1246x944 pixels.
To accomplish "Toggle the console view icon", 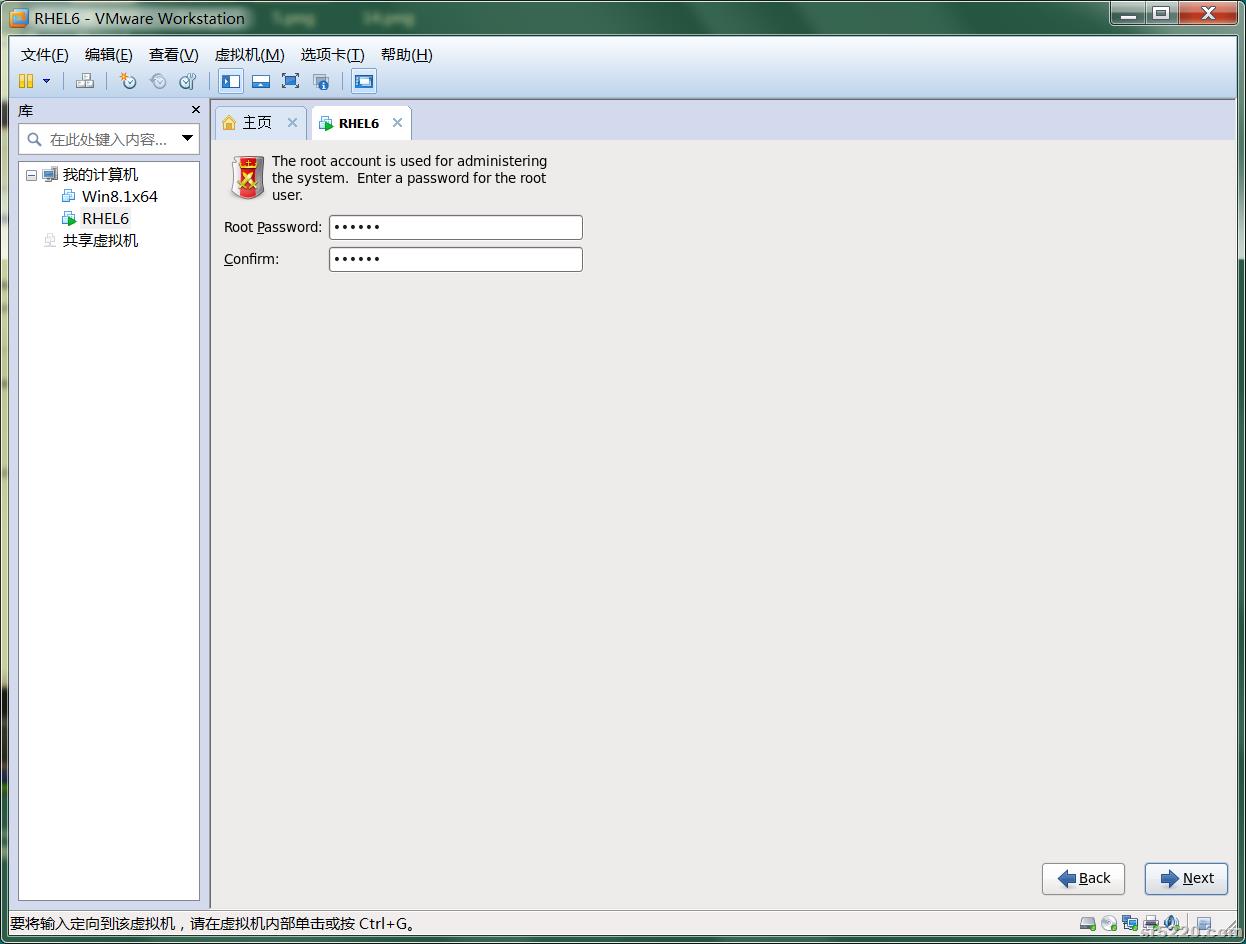I will point(364,81).
